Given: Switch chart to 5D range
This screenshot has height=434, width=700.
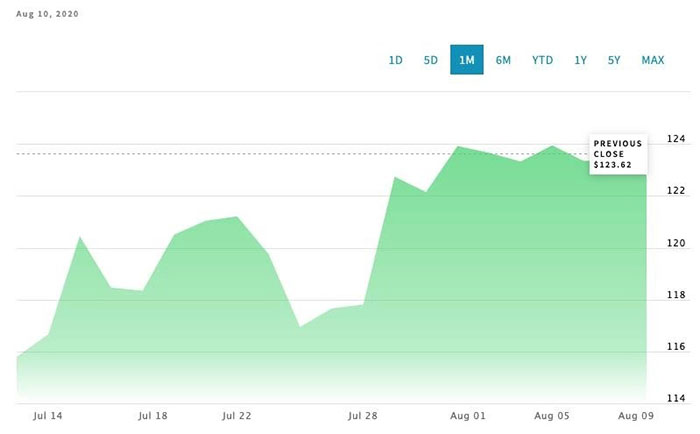Looking at the screenshot, I should (x=431, y=60).
